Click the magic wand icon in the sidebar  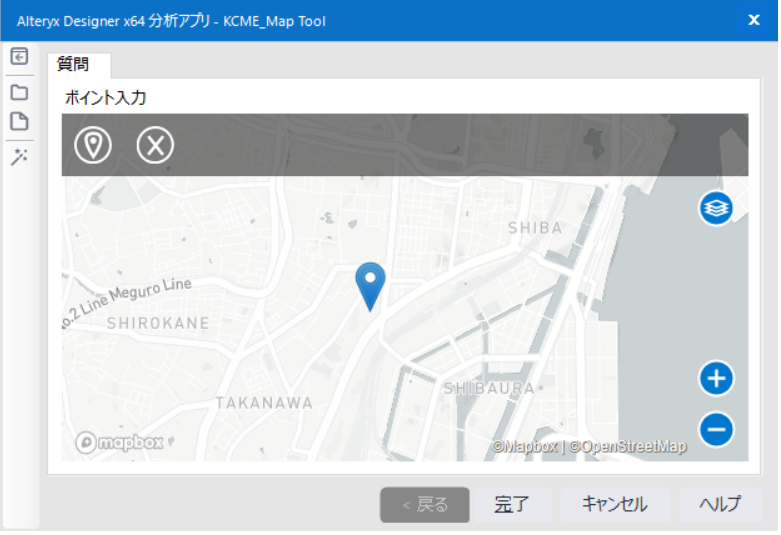(18, 157)
